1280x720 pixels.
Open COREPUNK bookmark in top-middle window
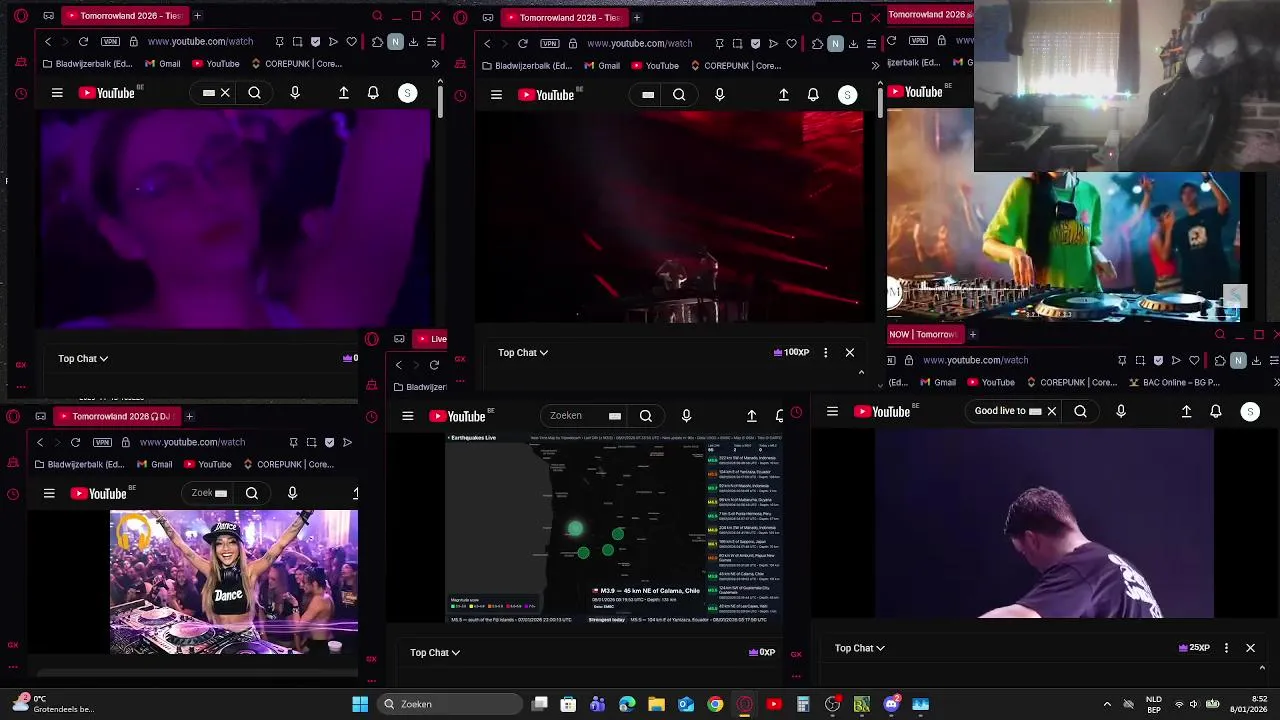pos(735,66)
